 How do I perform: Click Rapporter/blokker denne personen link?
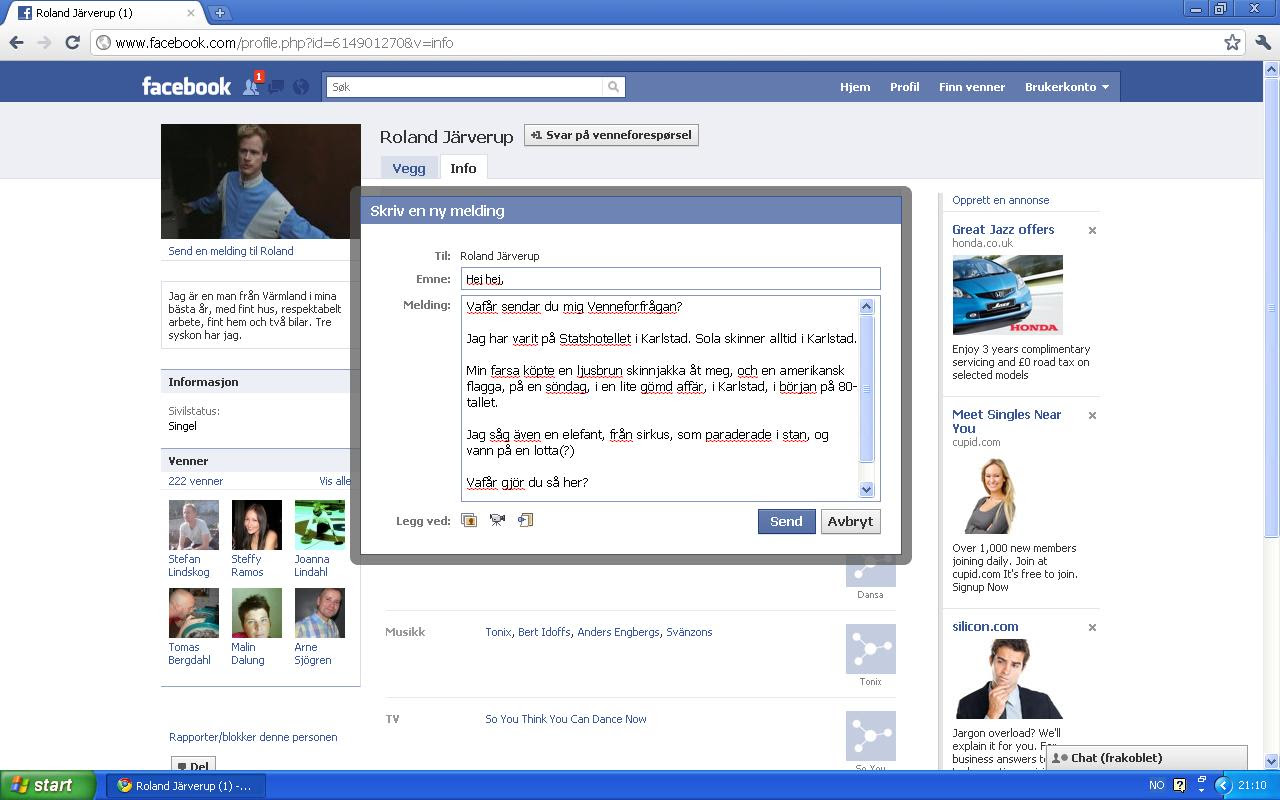[253, 737]
